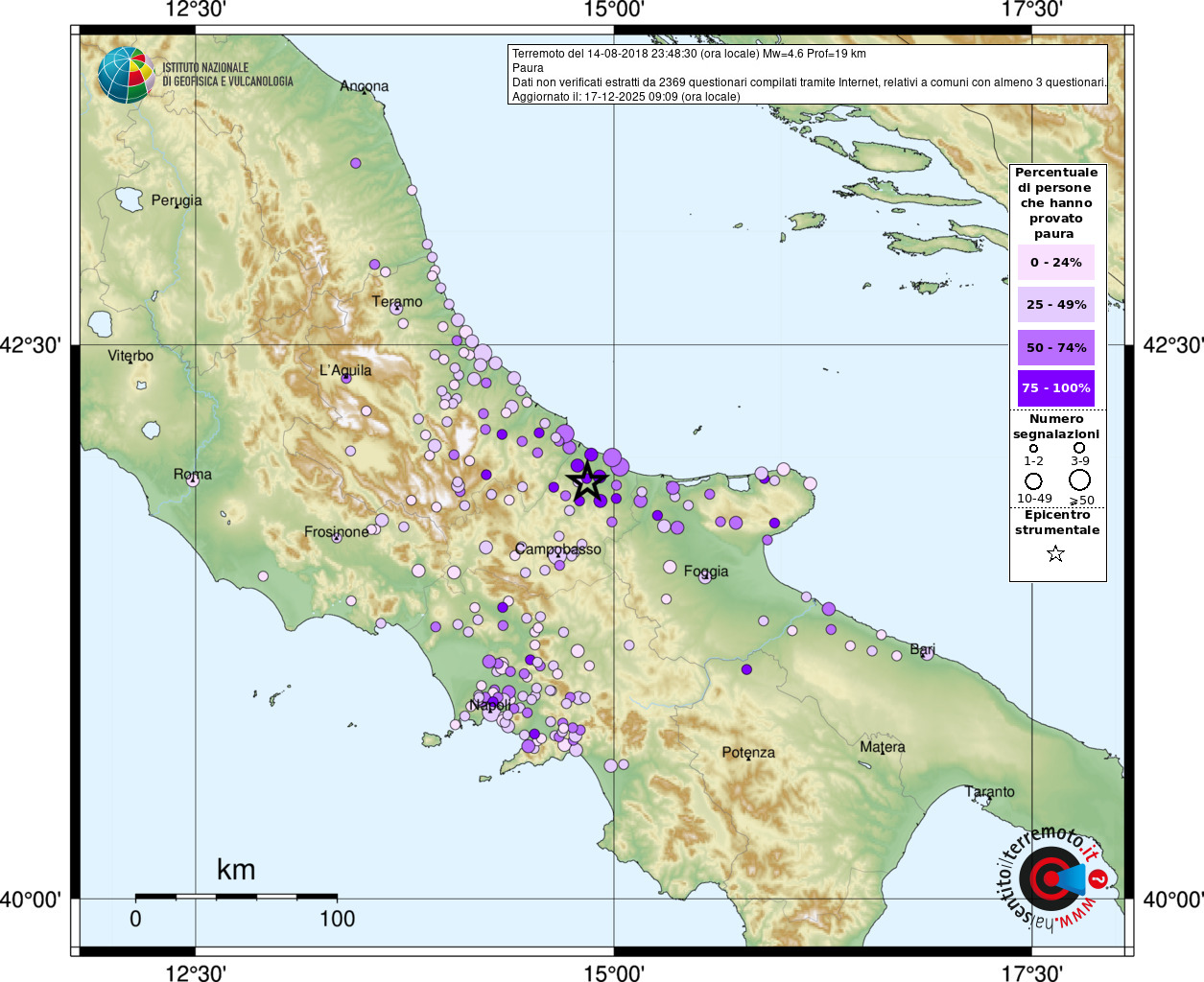Choose the 50 - 74% purple swatch

tap(1055, 347)
